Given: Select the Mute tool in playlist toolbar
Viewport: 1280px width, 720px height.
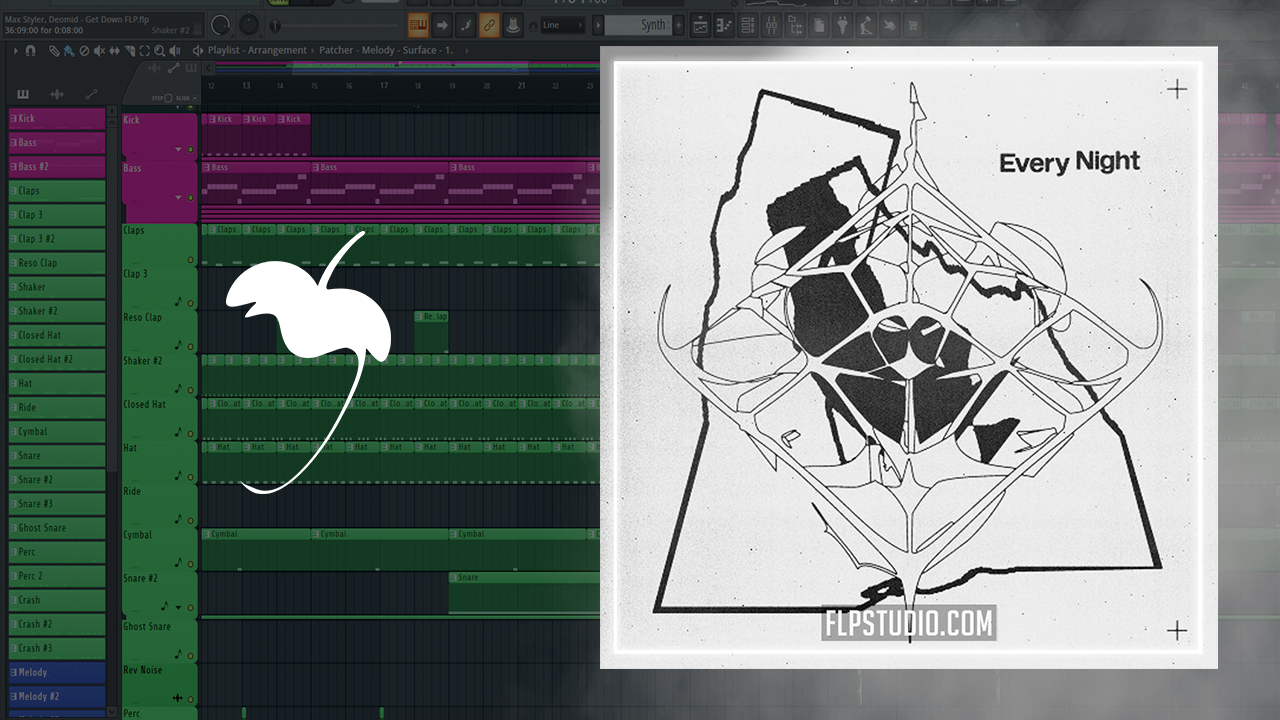Looking at the screenshot, I should point(99,51).
